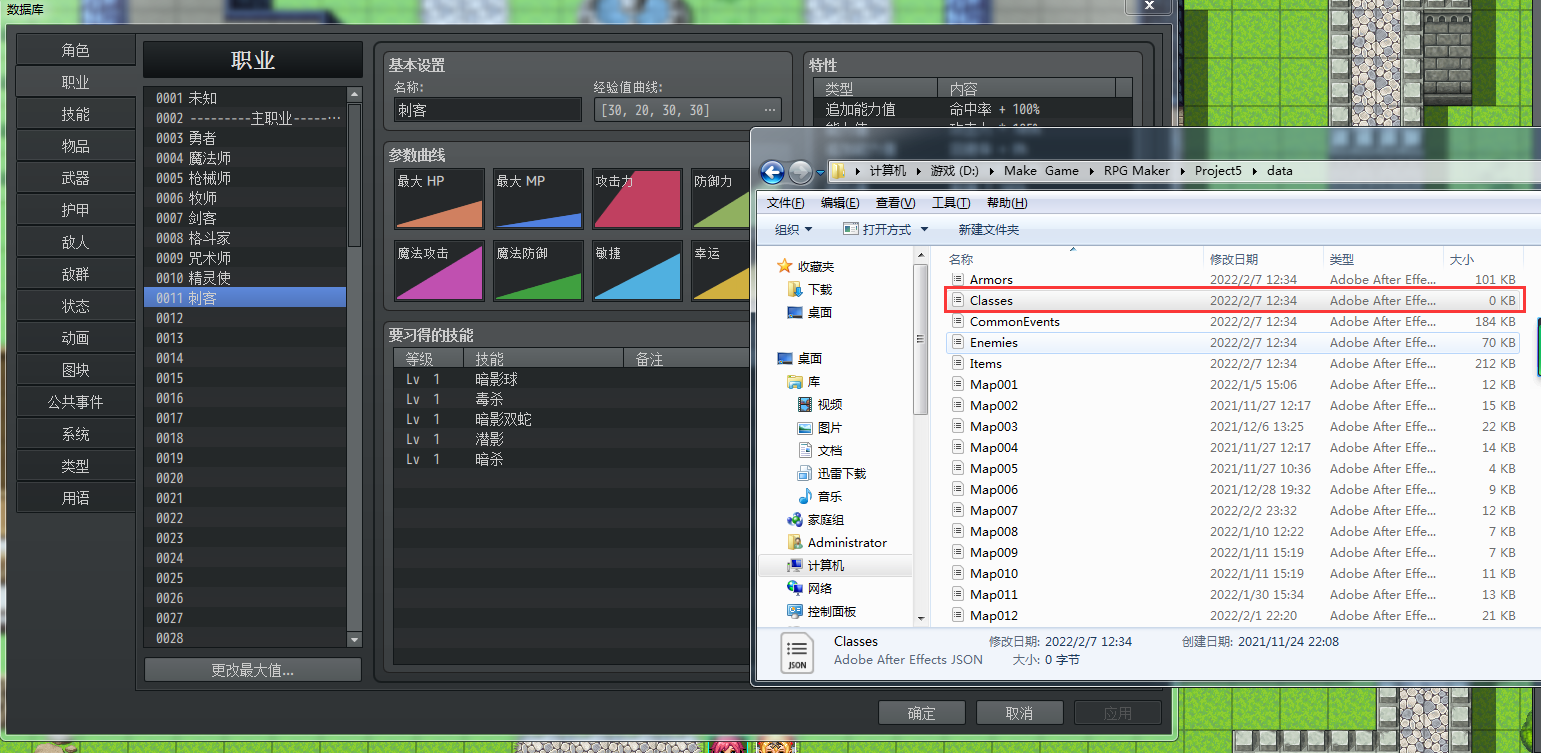
Task: Sort by 修改日期 column header
Action: tap(1263, 259)
